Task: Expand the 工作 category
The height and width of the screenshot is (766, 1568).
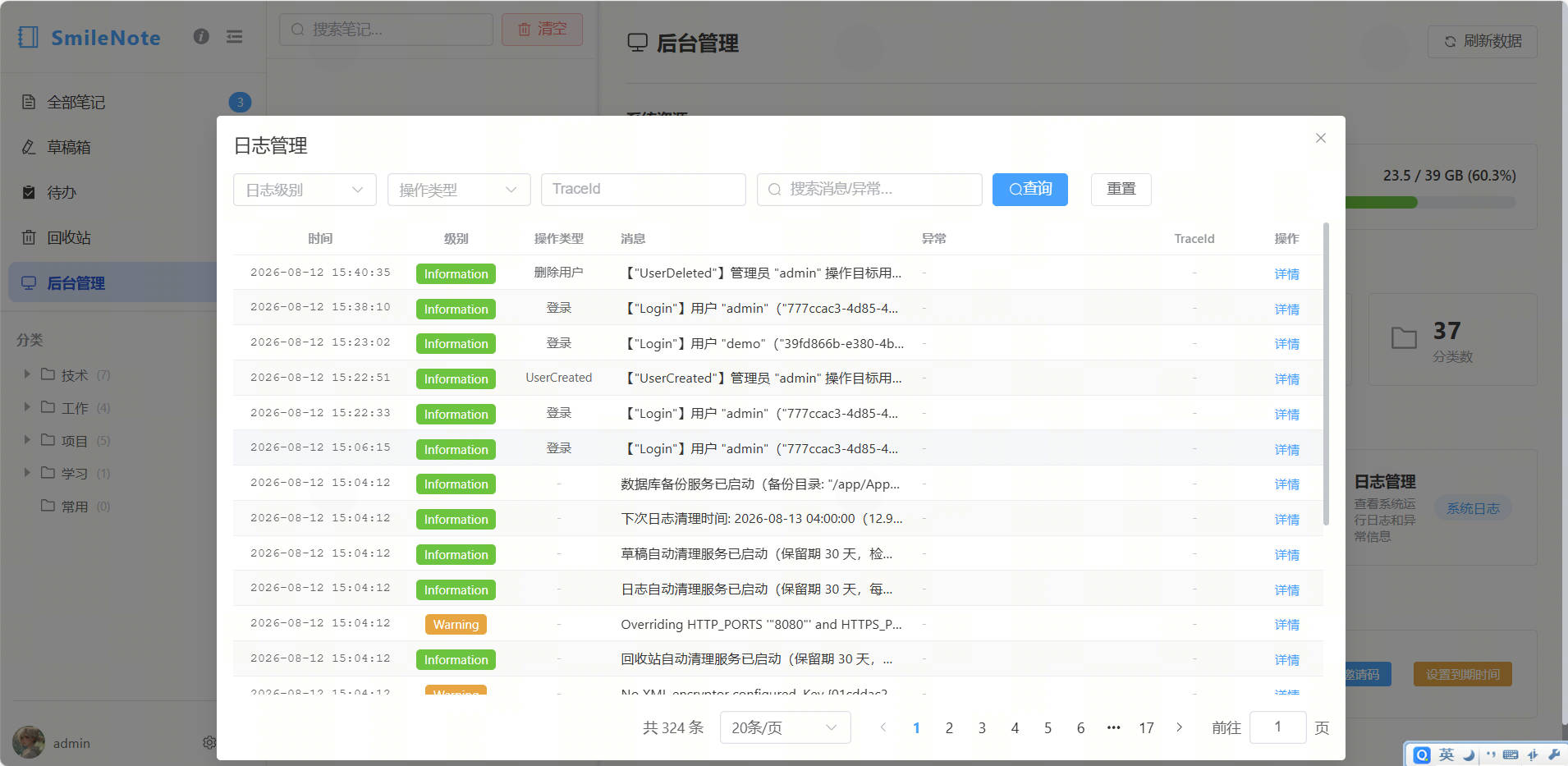Action: tap(27, 407)
